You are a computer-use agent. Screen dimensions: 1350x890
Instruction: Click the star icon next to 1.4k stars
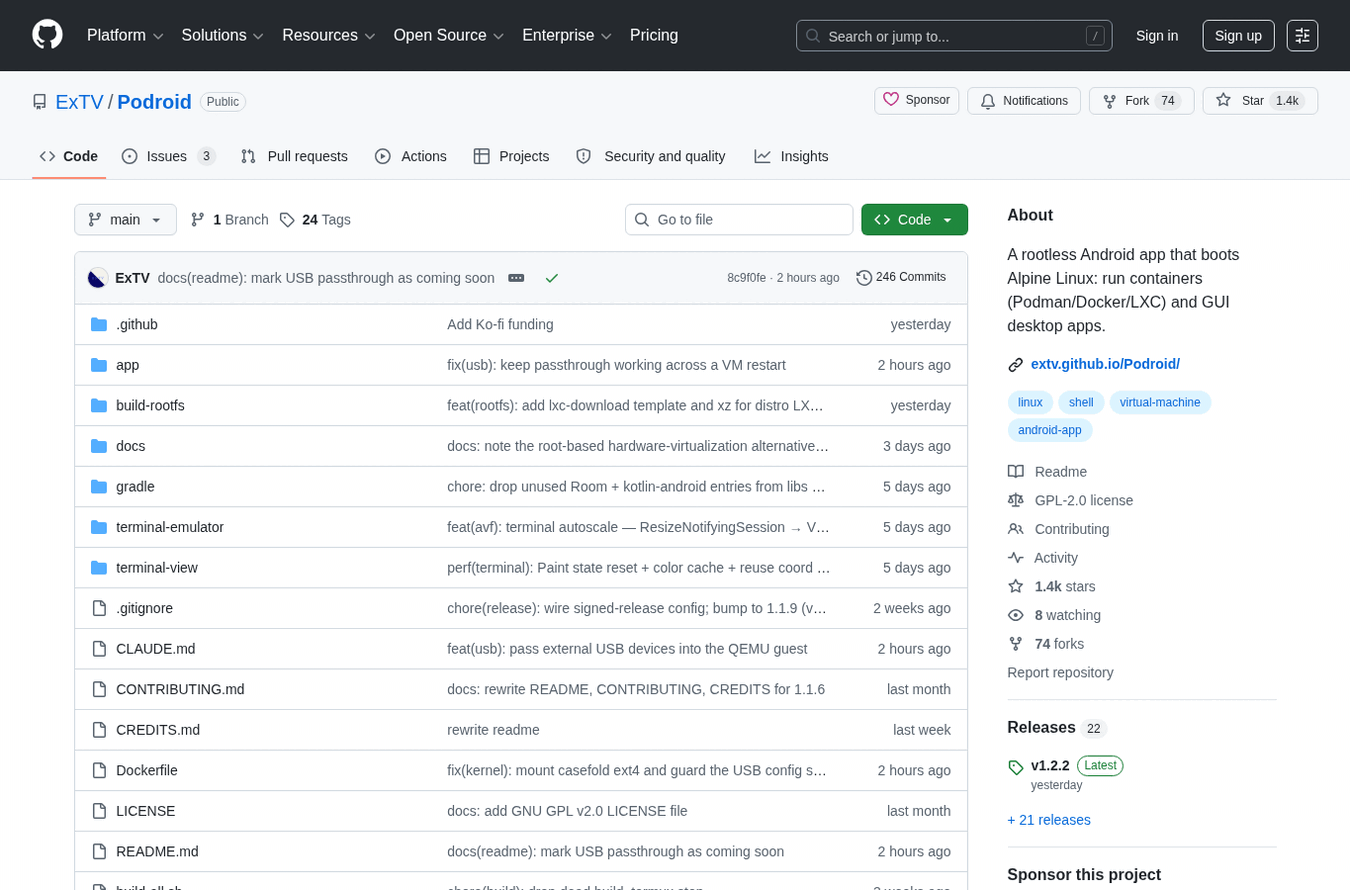coord(1016,586)
